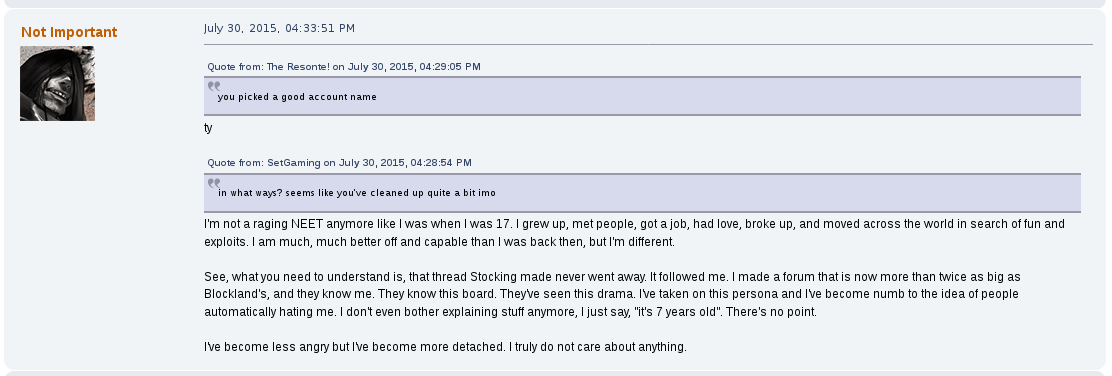Click the hooded figure avatar image
The width and height of the screenshot is (1112, 376).
(x=57, y=83)
